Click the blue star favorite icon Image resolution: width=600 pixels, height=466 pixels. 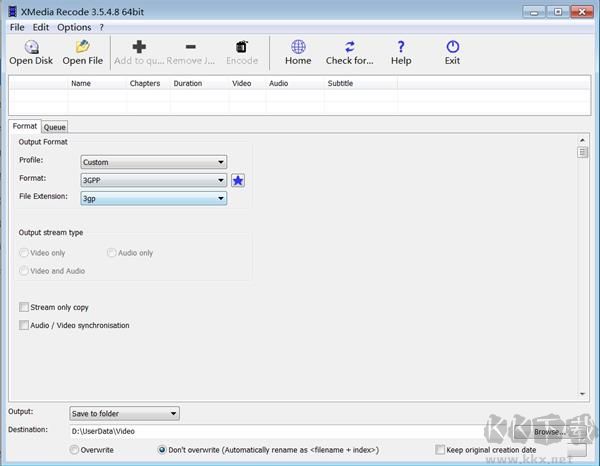pyautogui.click(x=238, y=180)
